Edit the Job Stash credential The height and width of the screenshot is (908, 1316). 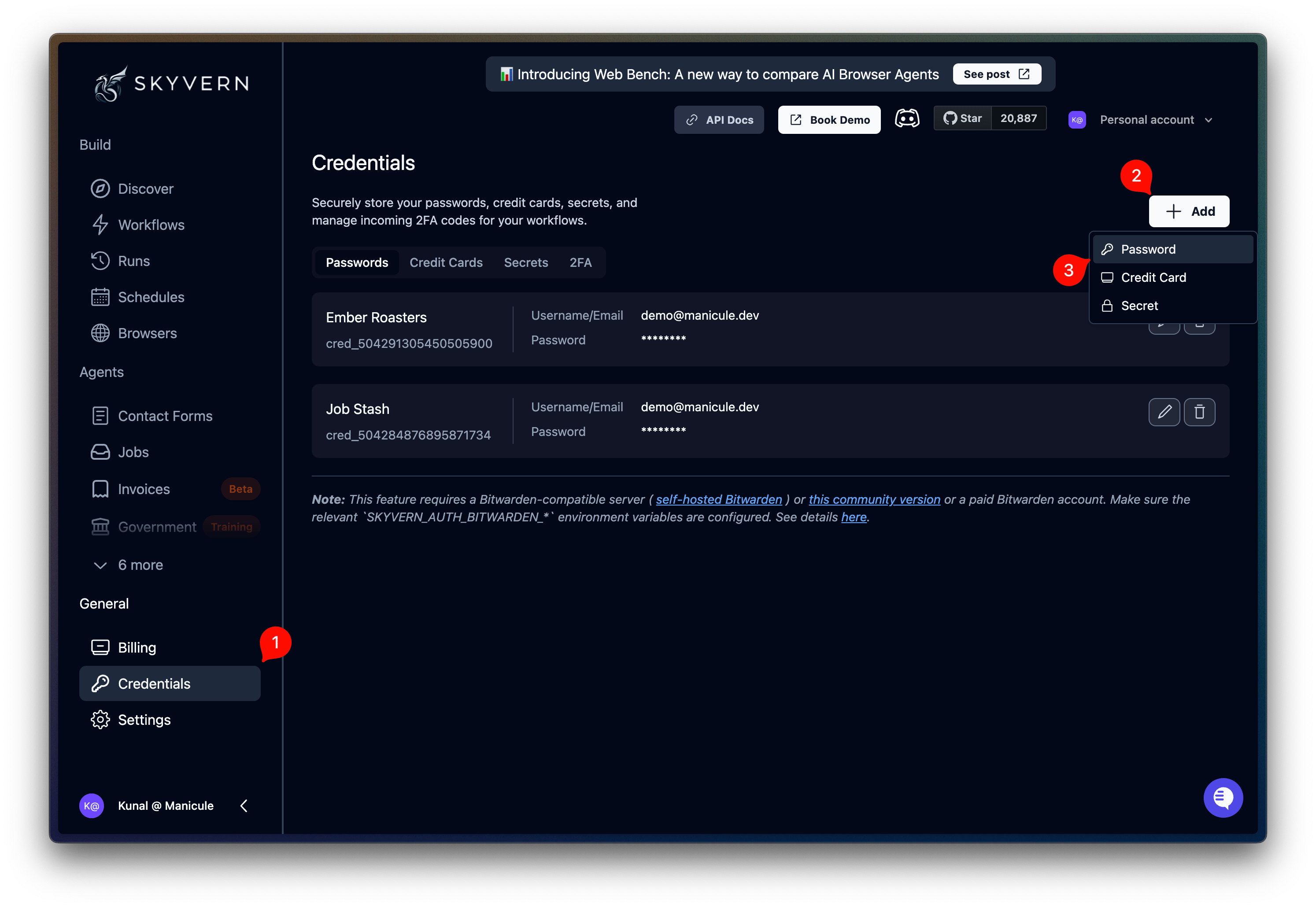coord(1164,412)
